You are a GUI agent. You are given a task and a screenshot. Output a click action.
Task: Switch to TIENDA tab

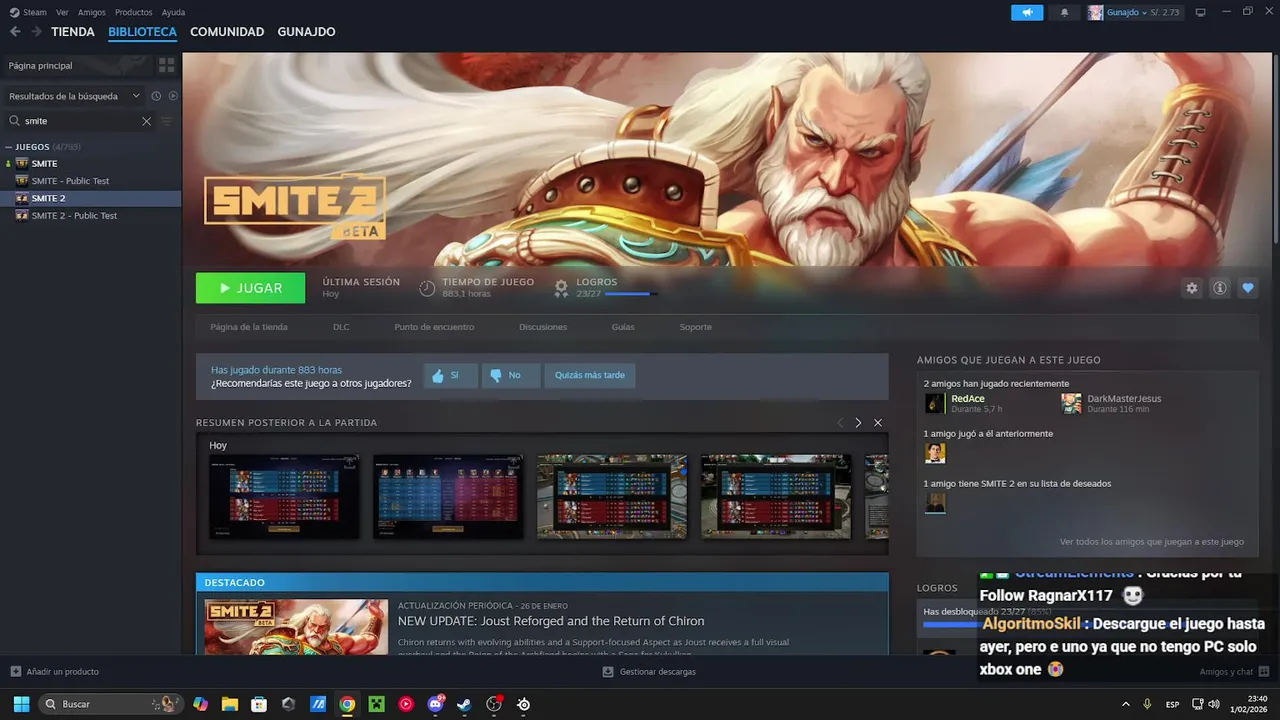point(73,32)
